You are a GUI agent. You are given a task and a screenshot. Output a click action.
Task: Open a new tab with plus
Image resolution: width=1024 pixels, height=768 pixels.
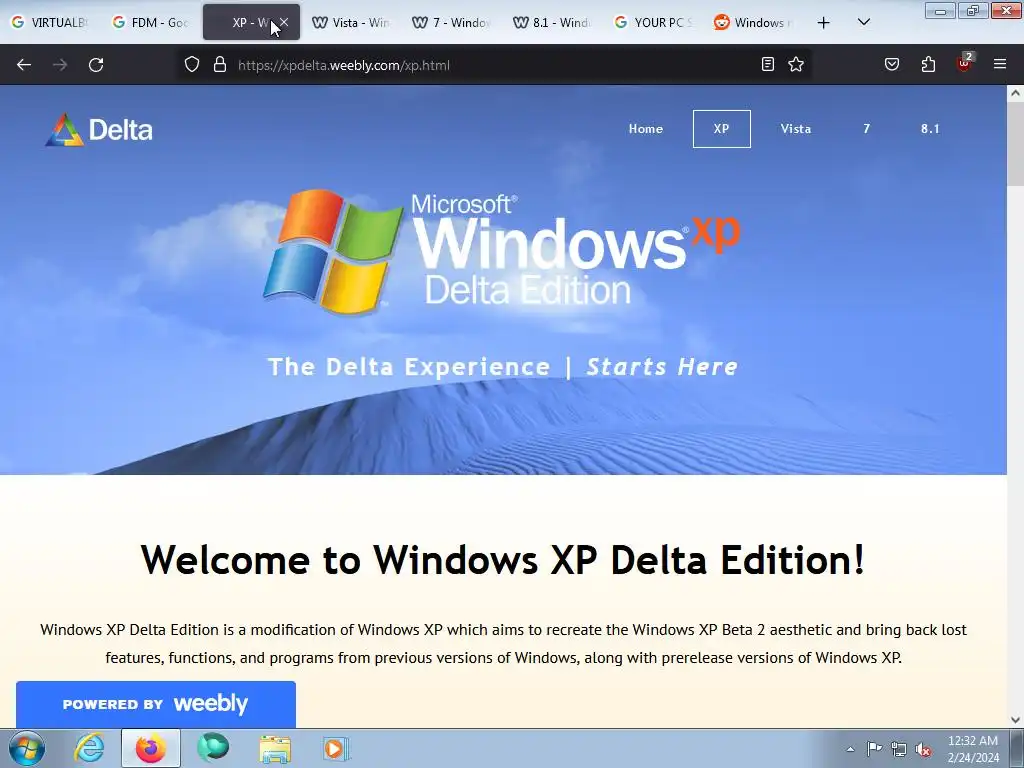coord(824,23)
